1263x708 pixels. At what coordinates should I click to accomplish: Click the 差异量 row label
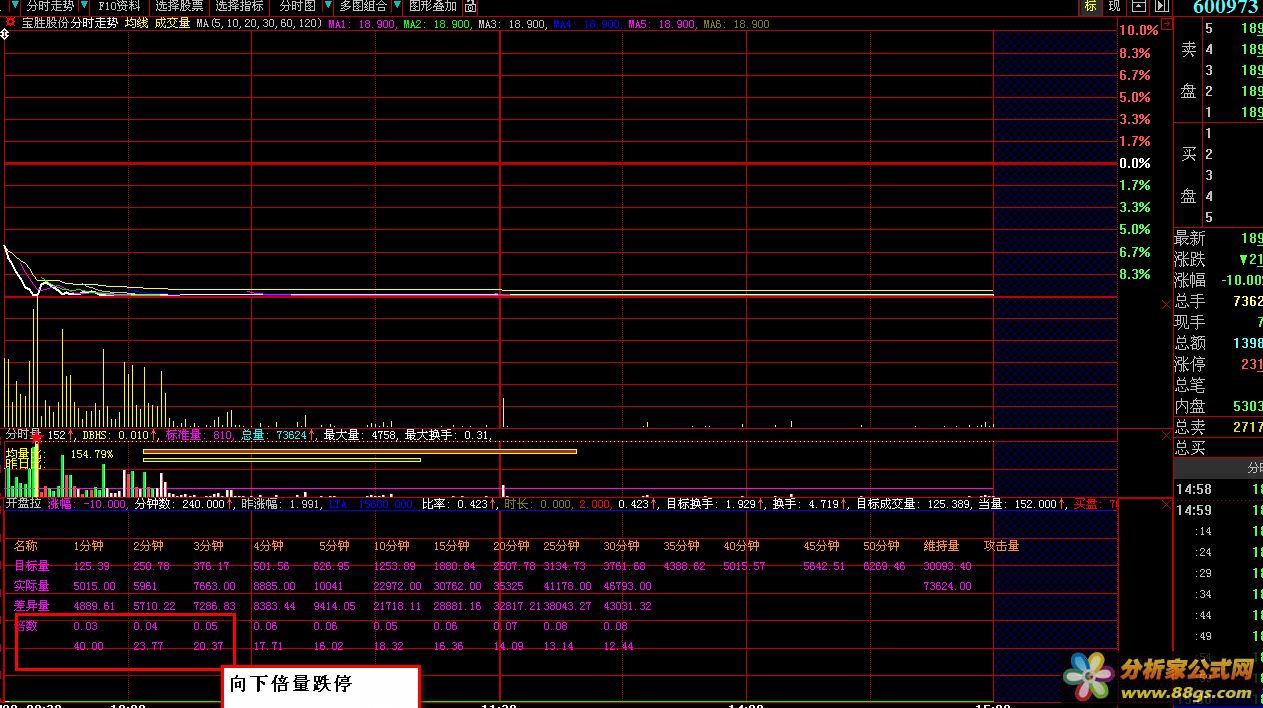[x=31, y=606]
